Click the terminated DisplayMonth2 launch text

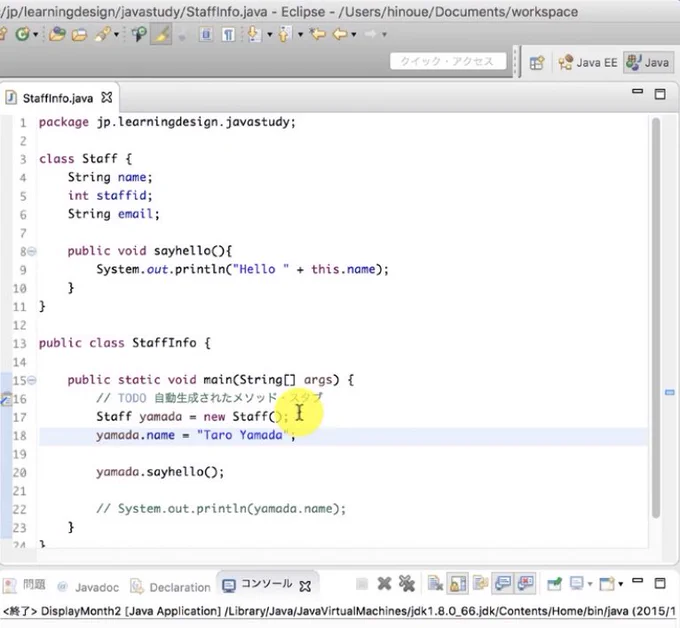click(x=339, y=612)
